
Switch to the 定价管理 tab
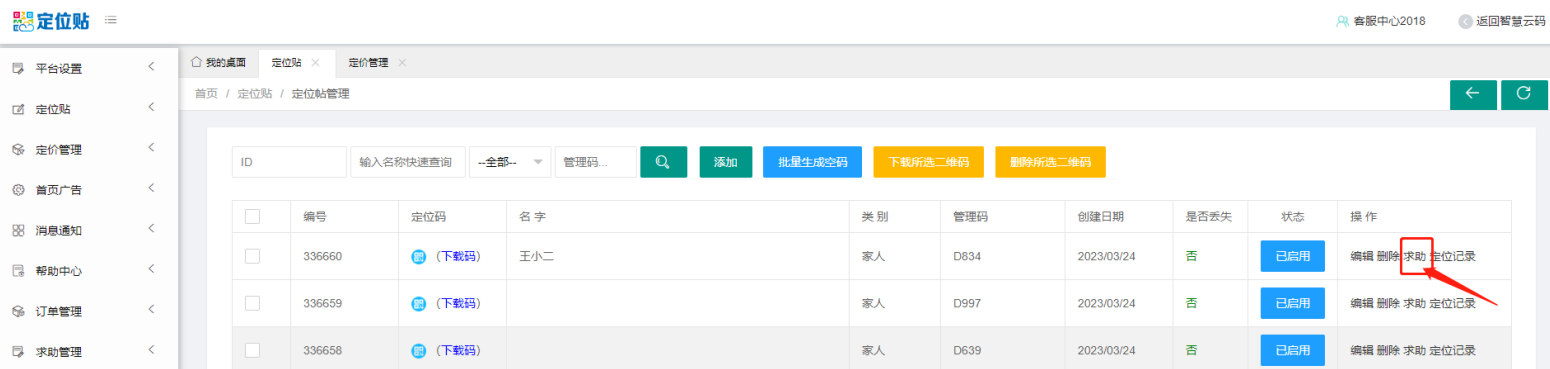(x=368, y=62)
